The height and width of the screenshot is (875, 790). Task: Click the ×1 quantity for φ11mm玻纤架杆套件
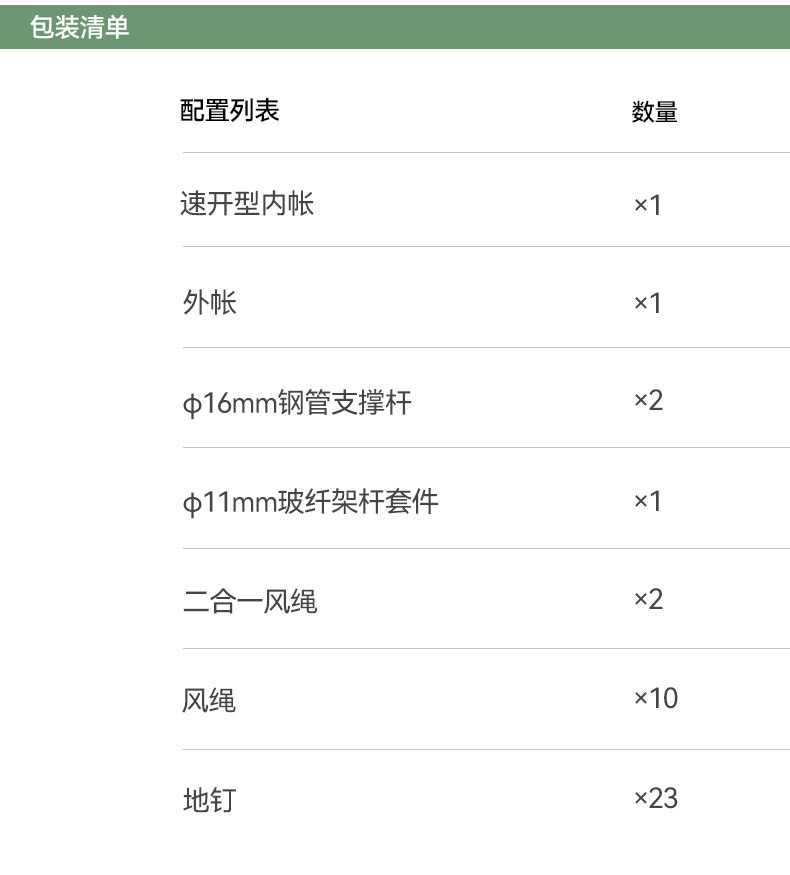[648, 501]
